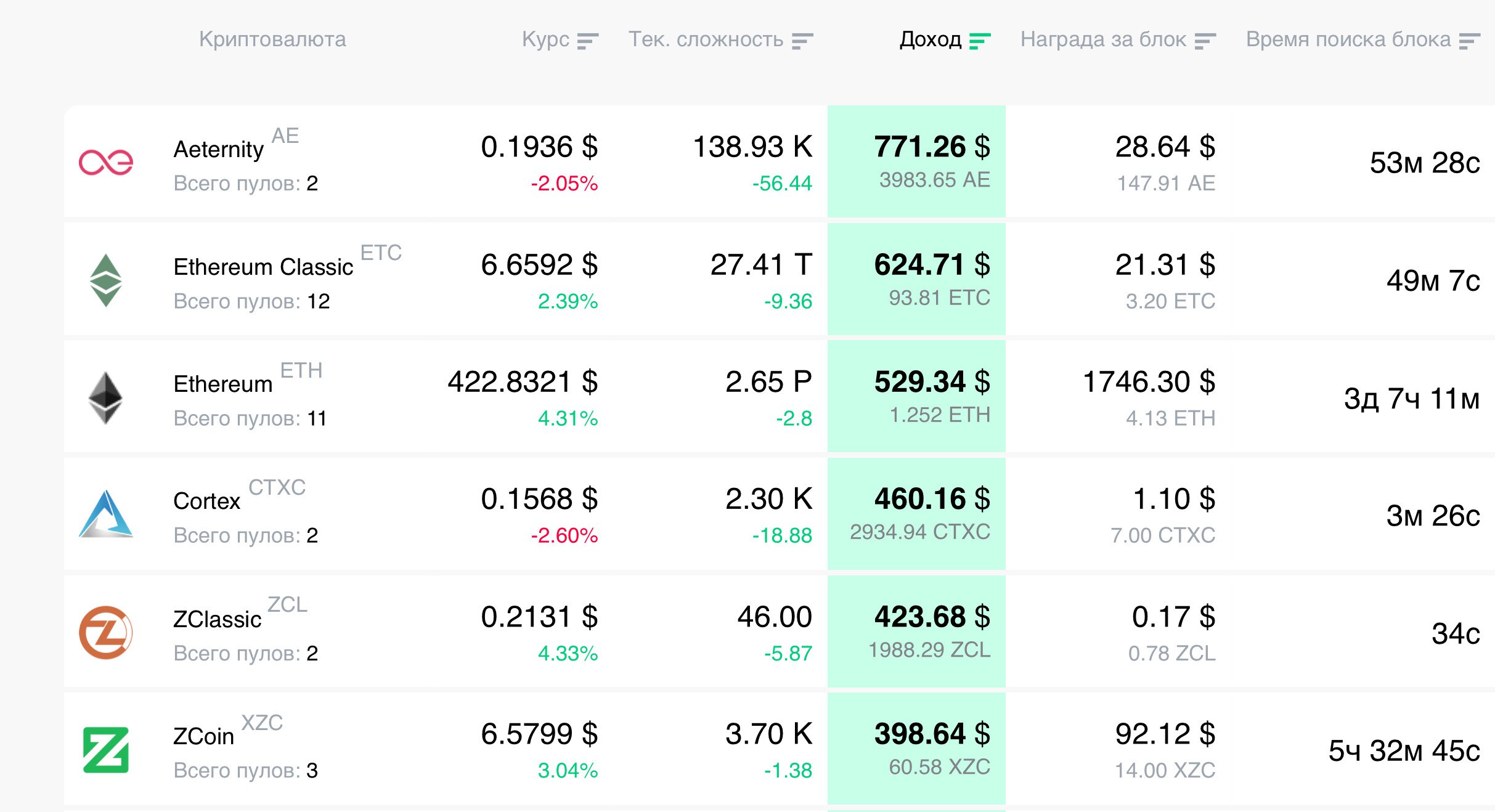Screen dimensions: 1495x812
Task: Open the Cortex name link
Action: [x=207, y=501]
